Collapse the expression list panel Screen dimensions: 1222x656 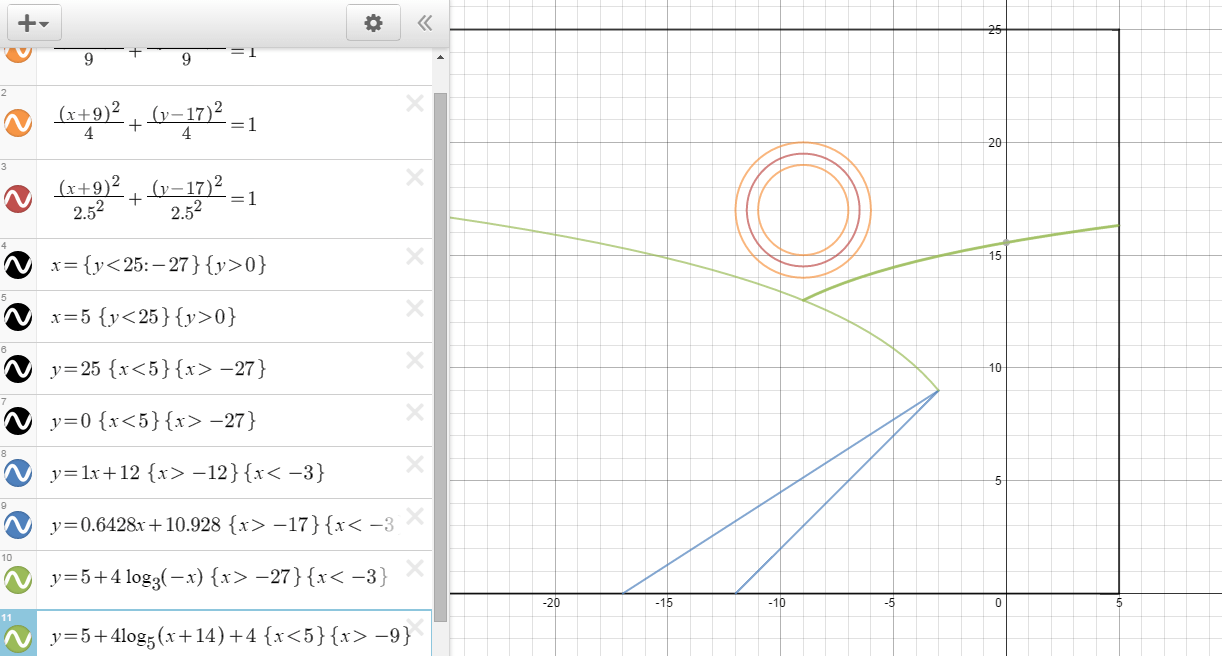[x=425, y=23]
